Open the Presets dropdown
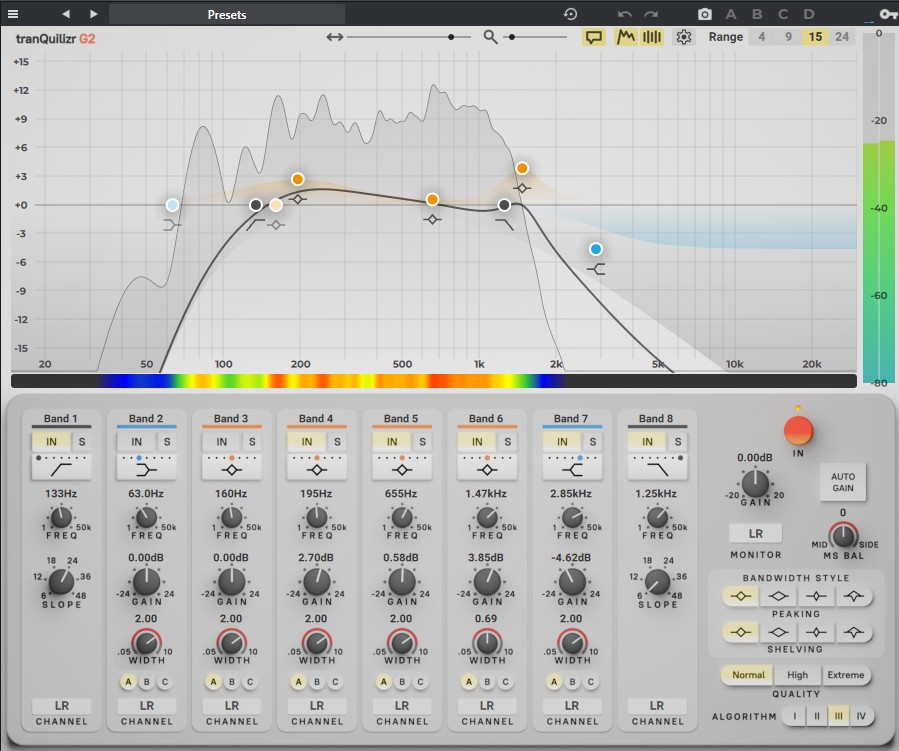899x751 pixels. [227, 14]
